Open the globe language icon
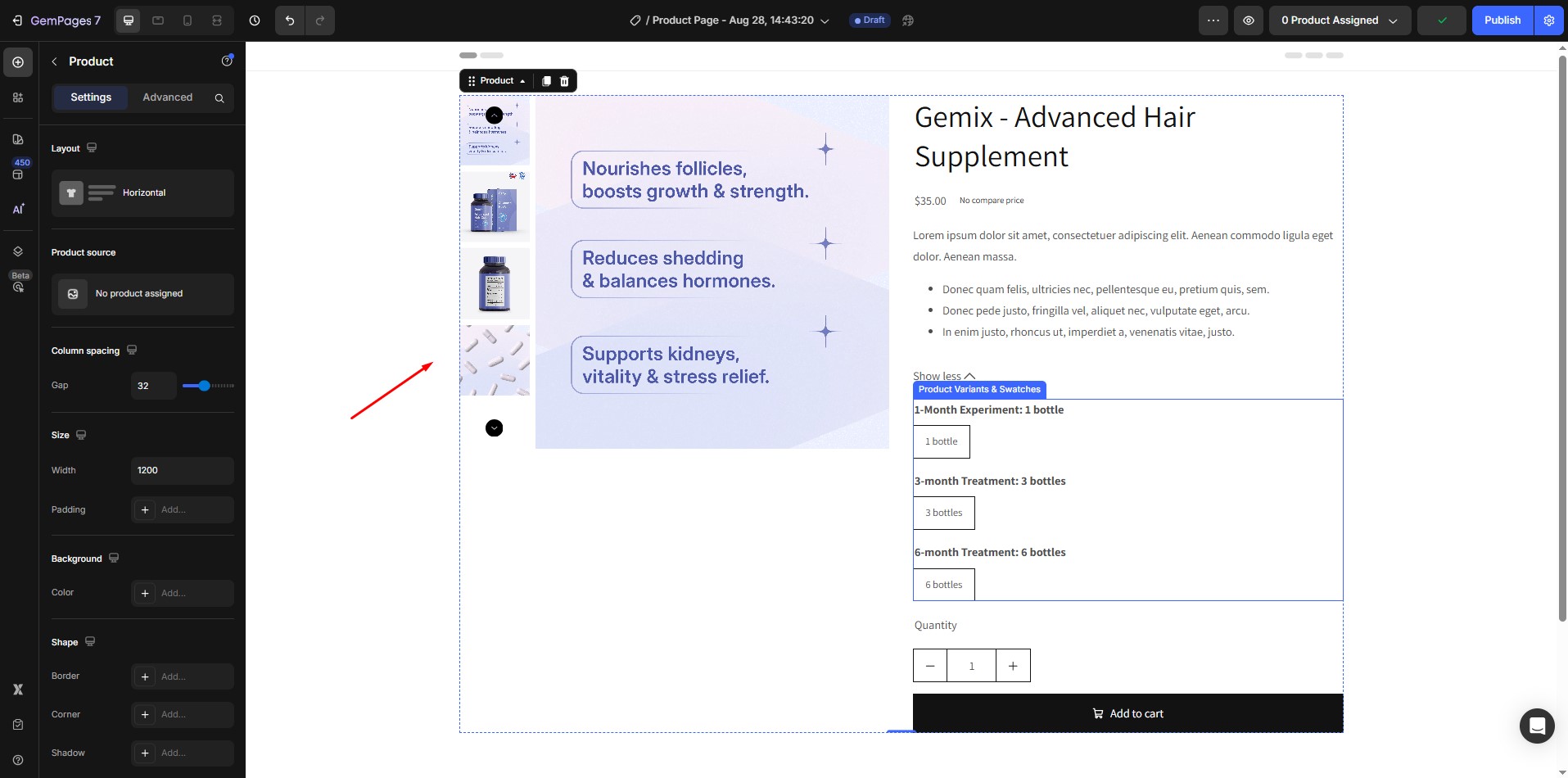1568x778 pixels. pos(908,20)
